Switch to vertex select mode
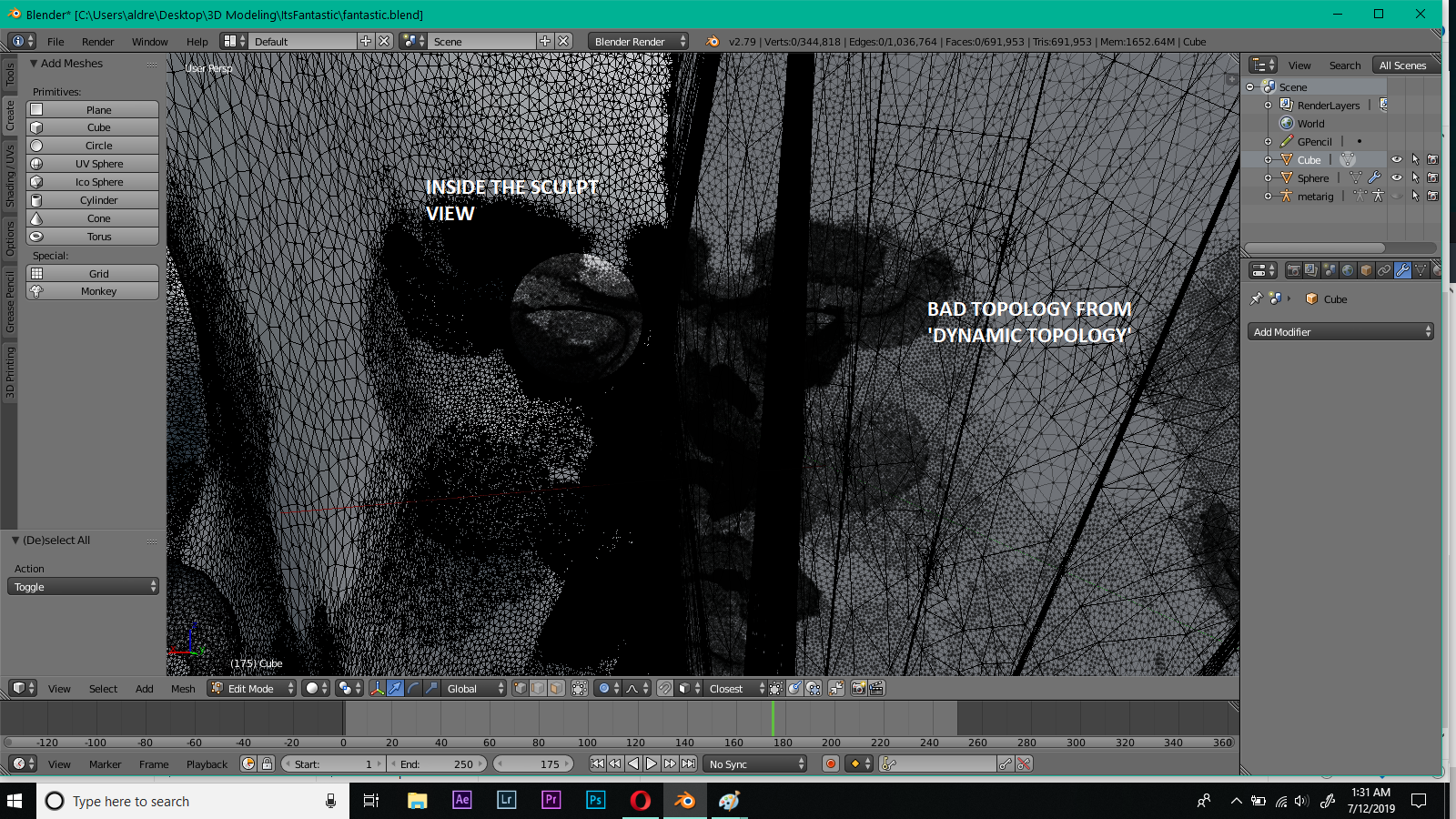Image resolution: width=1456 pixels, height=819 pixels. 520,689
